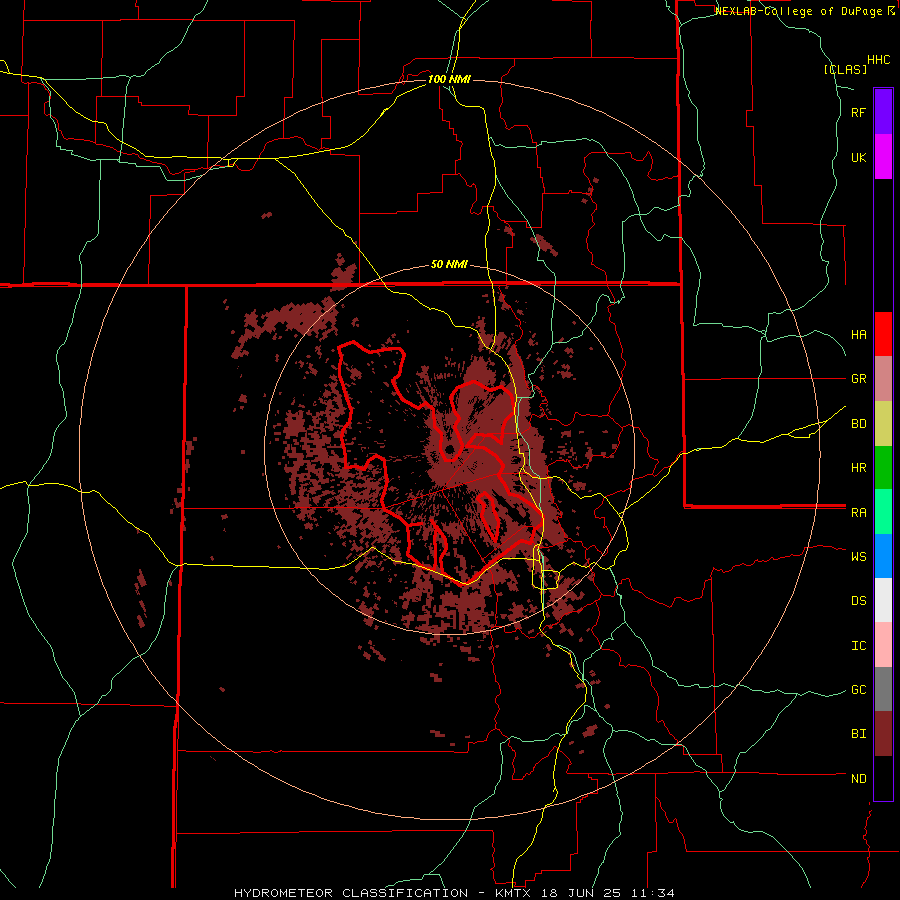The height and width of the screenshot is (900, 900).
Task: Click the RF purple legend swatch
Action: [x=883, y=112]
